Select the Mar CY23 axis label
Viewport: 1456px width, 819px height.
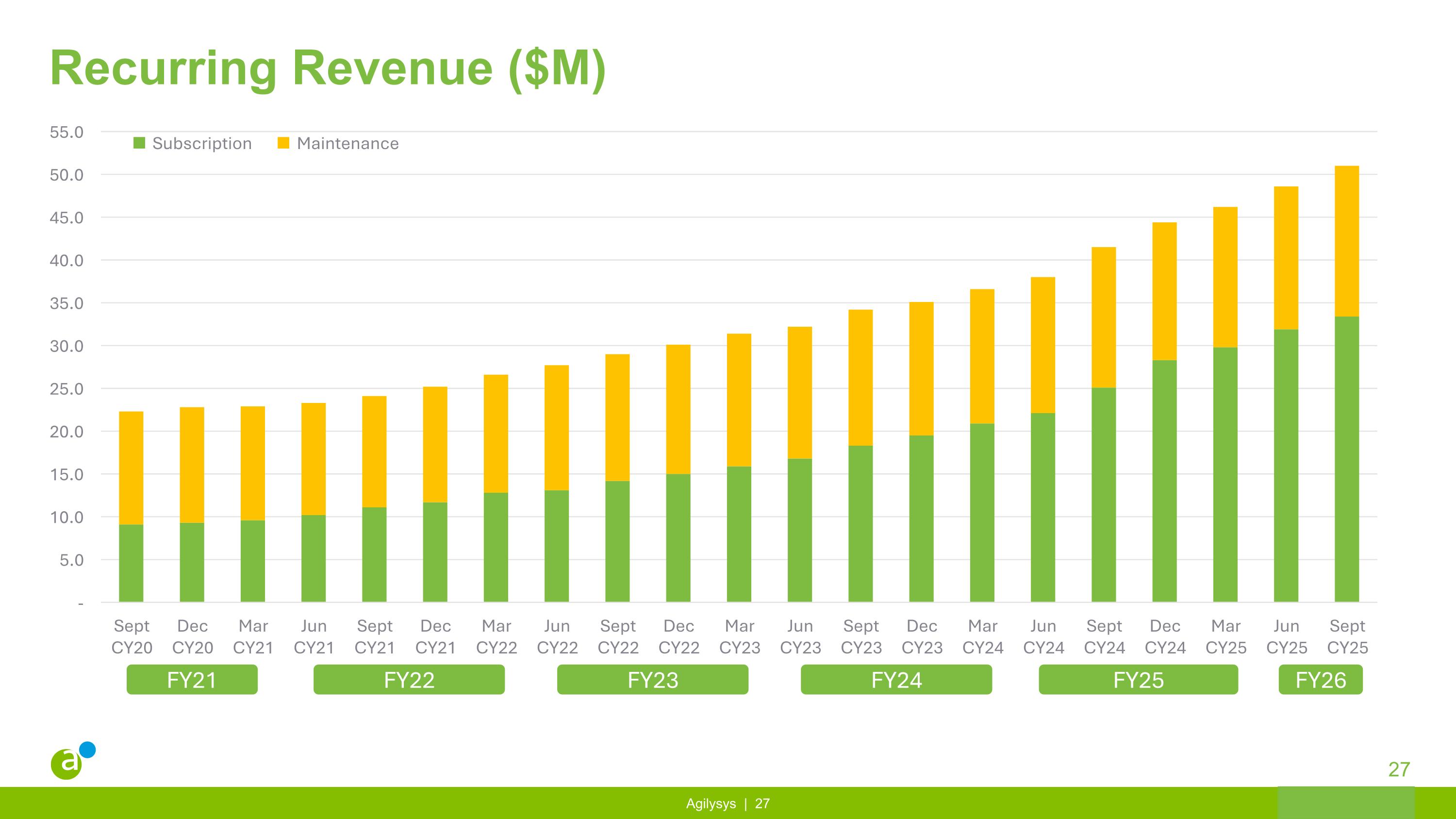739,636
